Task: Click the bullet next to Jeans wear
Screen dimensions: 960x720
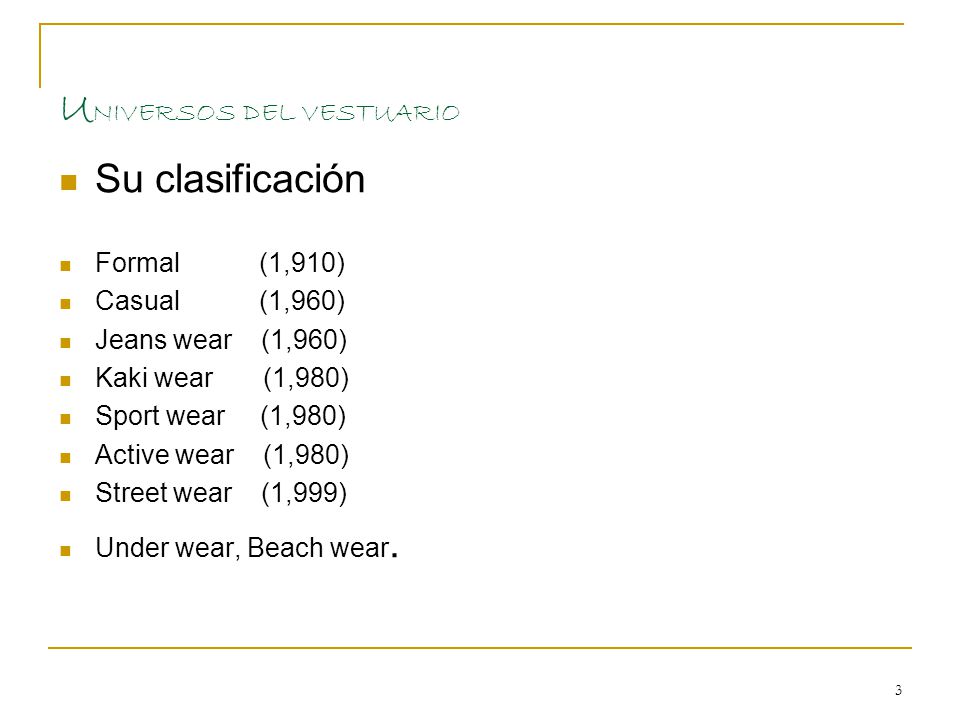Action: point(66,343)
